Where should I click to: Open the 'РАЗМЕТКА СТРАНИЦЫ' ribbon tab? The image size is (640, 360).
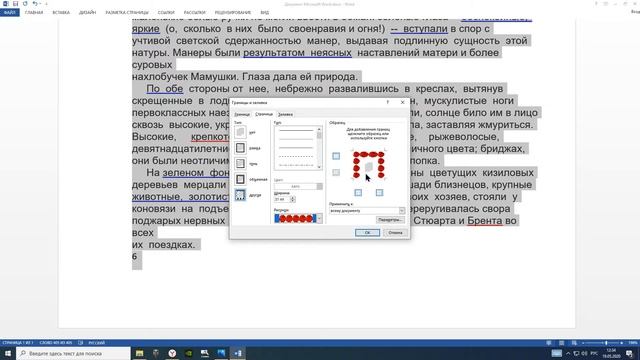click(x=127, y=13)
